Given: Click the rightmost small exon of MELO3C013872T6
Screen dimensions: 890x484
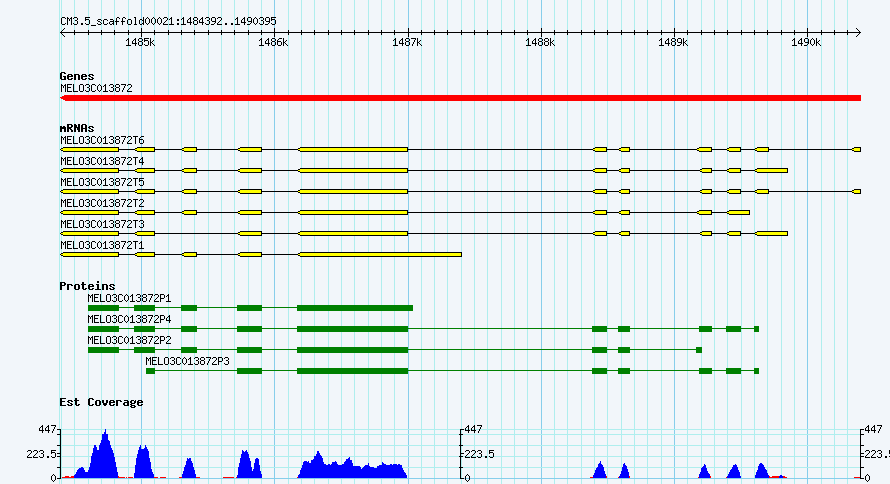Looking at the screenshot, I should coord(857,150).
